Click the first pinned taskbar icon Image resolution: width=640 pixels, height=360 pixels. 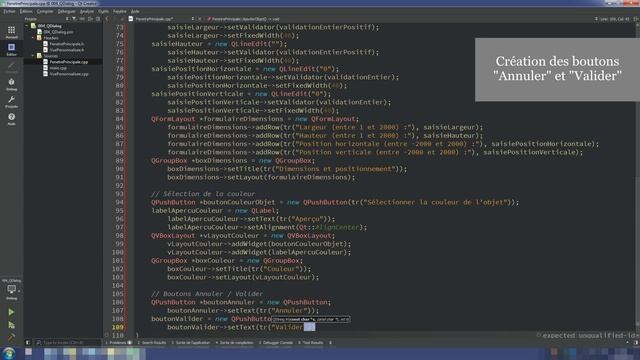[x=29, y=352]
